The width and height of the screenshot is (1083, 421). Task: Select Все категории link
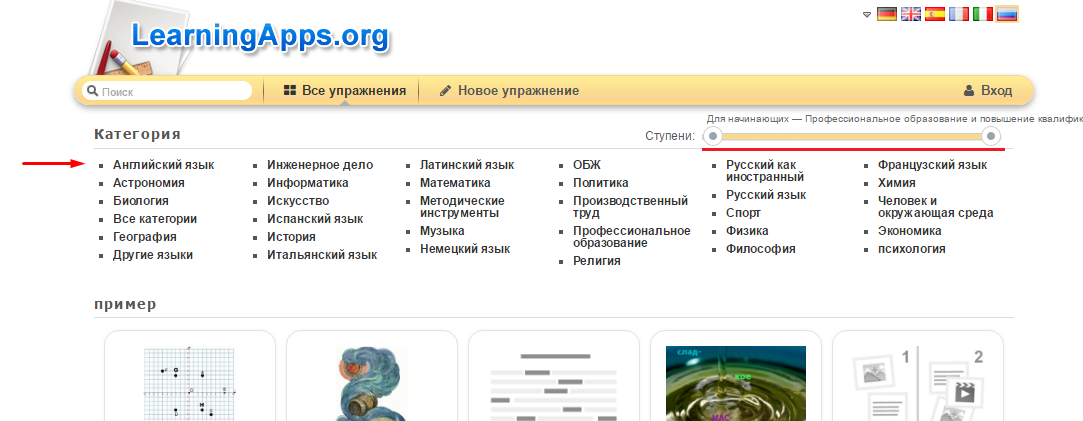[x=155, y=219]
